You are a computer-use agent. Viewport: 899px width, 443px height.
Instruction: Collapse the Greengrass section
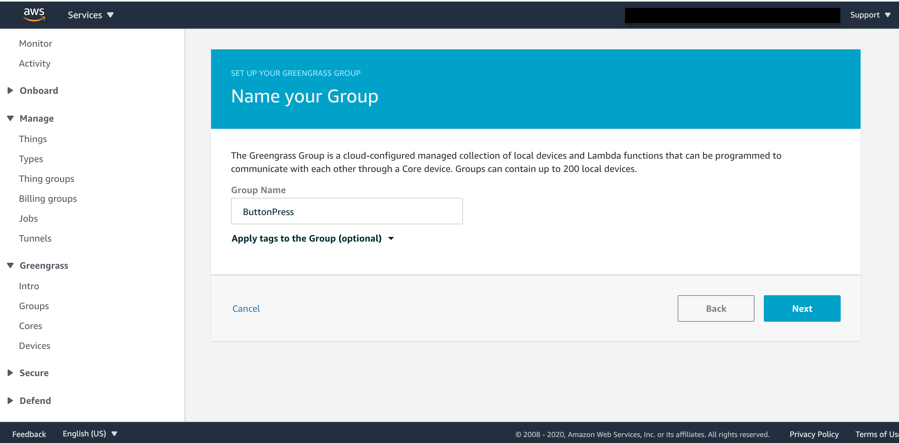(38, 266)
